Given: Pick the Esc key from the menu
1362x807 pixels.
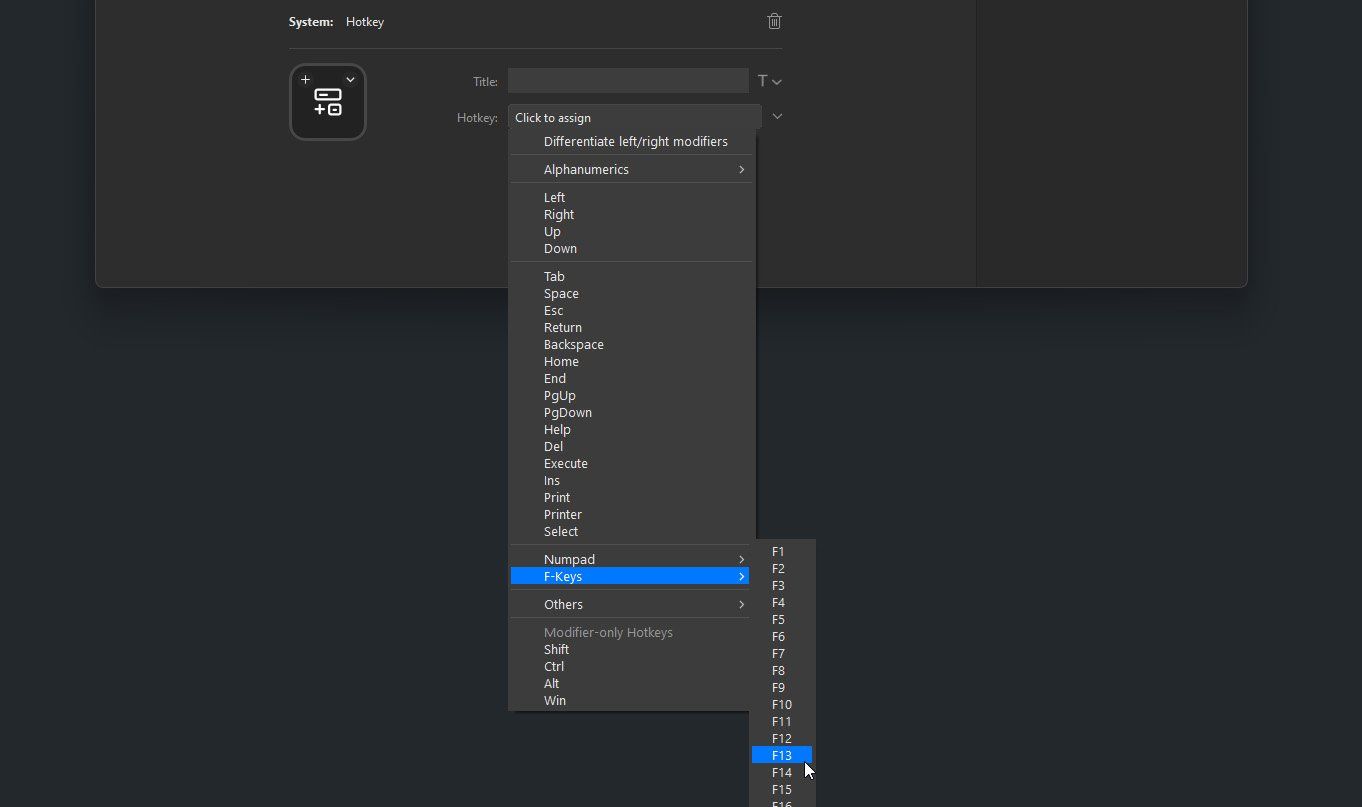Looking at the screenshot, I should 553,310.
